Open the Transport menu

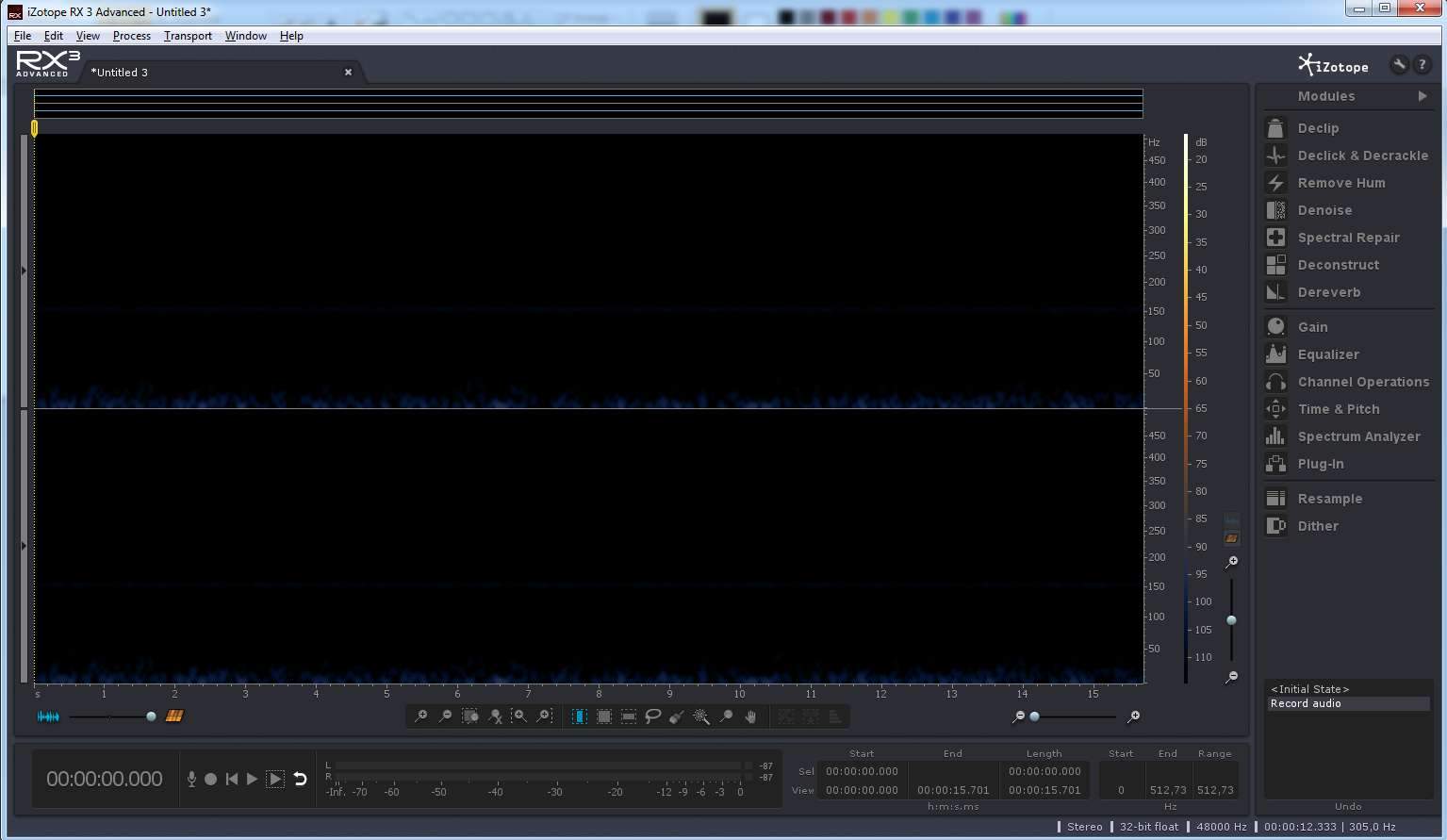tap(188, 36)
